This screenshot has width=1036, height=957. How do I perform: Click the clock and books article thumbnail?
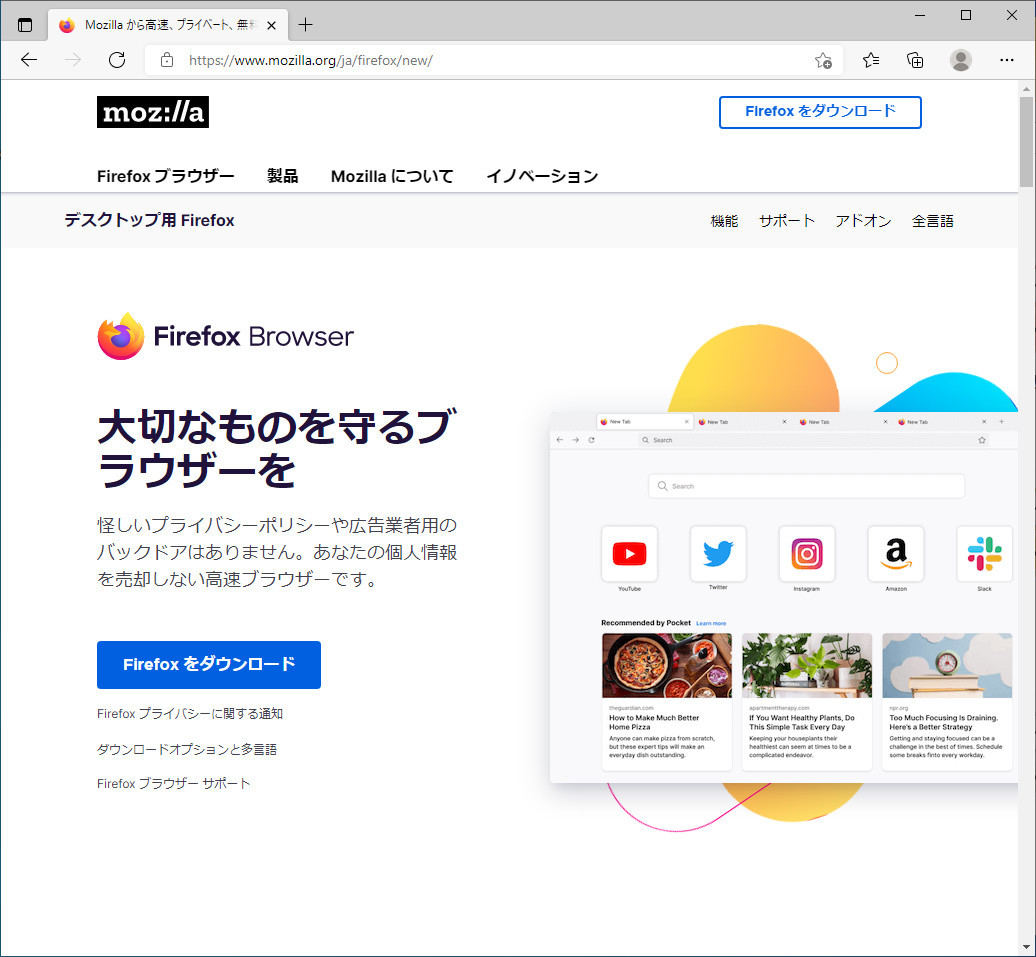[x=947, y=666]
